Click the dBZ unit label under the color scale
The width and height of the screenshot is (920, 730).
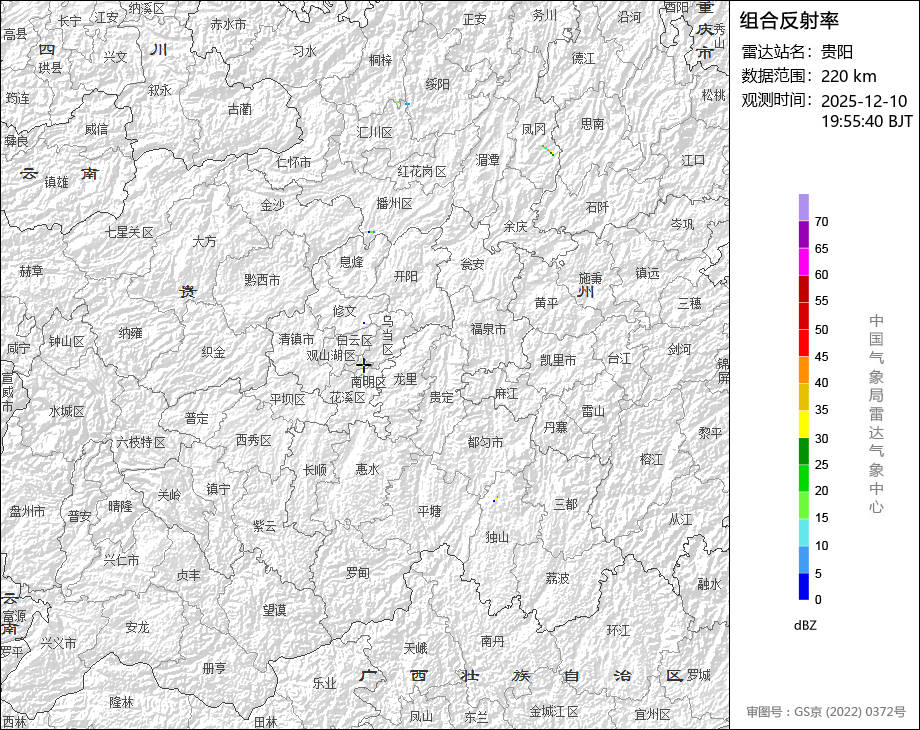tap(805, 626)
